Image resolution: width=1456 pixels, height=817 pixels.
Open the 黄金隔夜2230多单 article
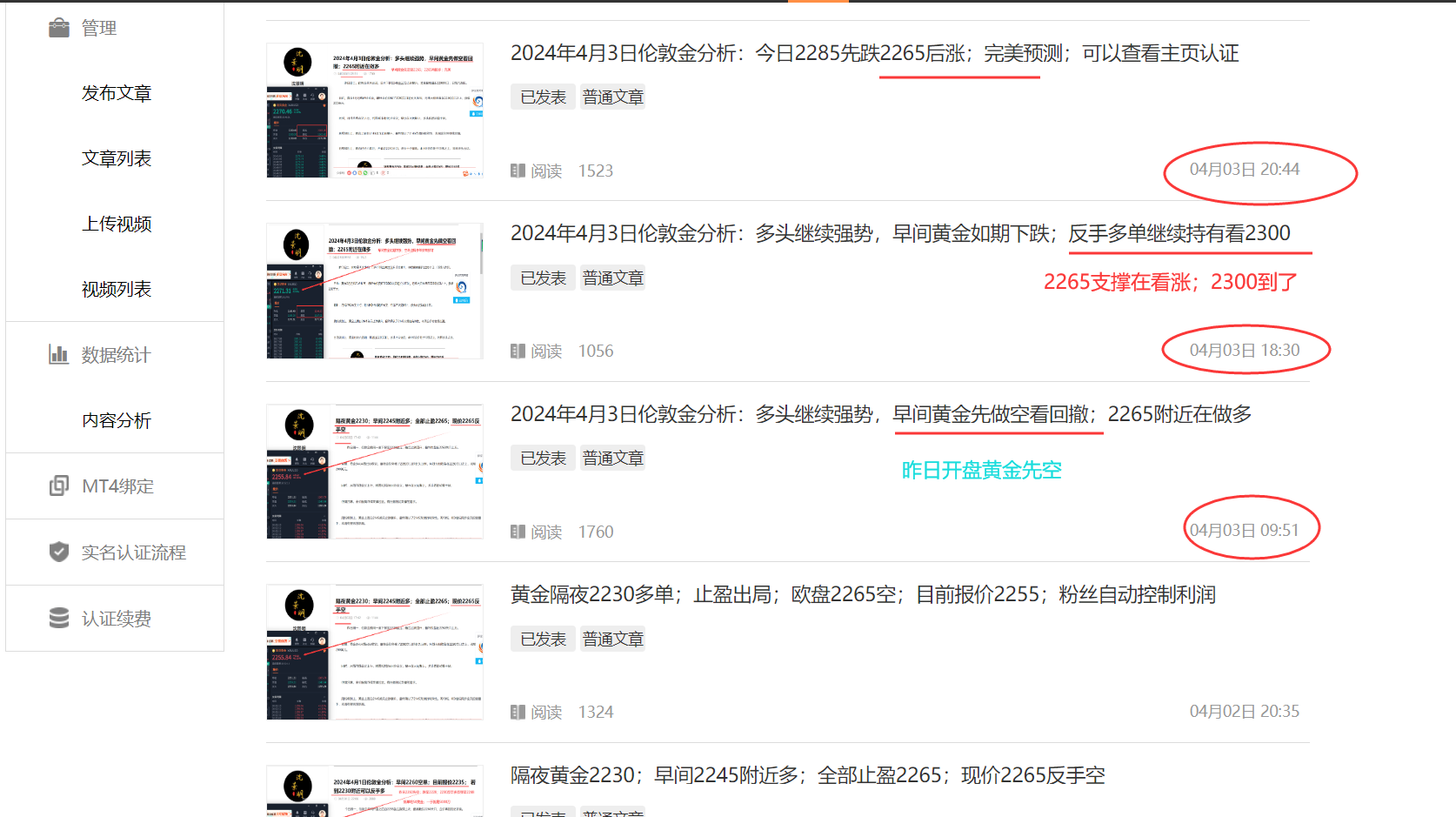[864, 594]
